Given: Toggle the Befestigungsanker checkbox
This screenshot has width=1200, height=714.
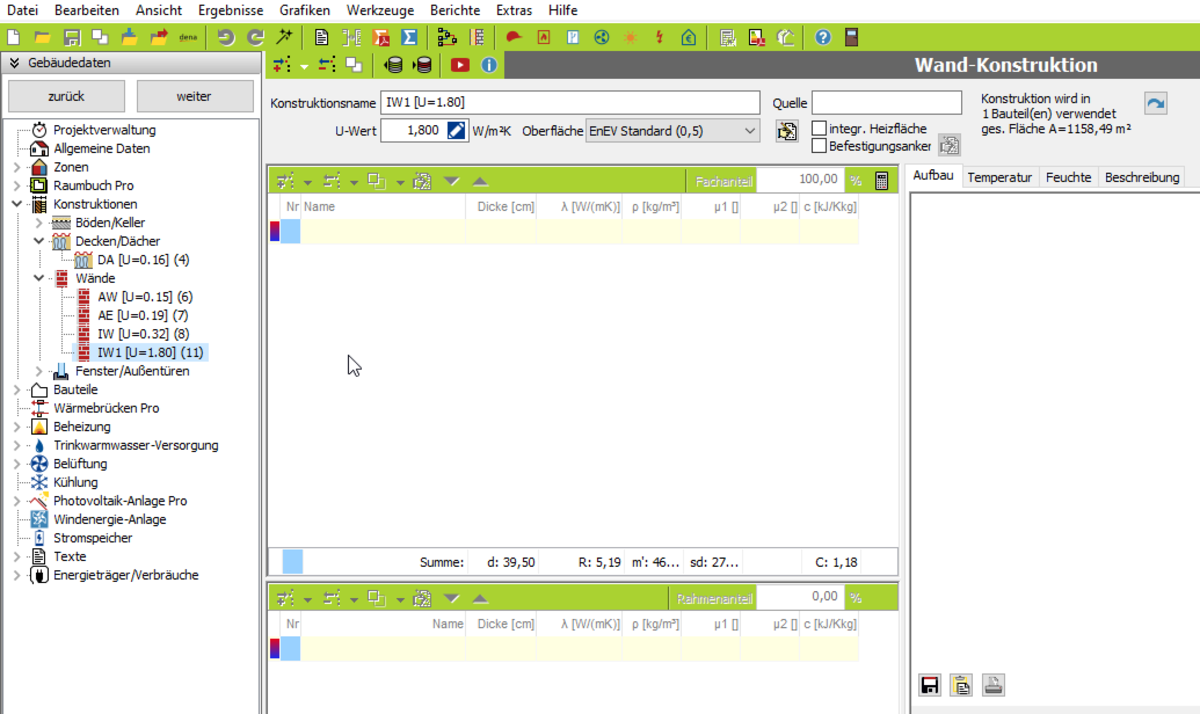Looking at the screenshot, I should 819,146.
